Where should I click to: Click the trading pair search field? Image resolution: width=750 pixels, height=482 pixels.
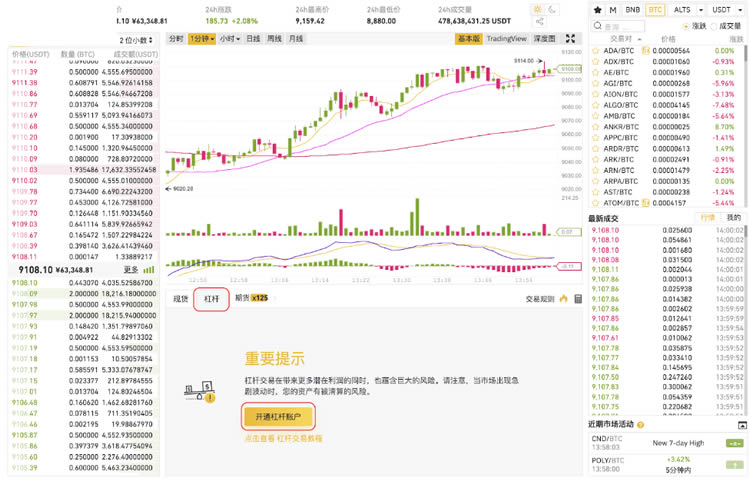[x=618, y=26]
